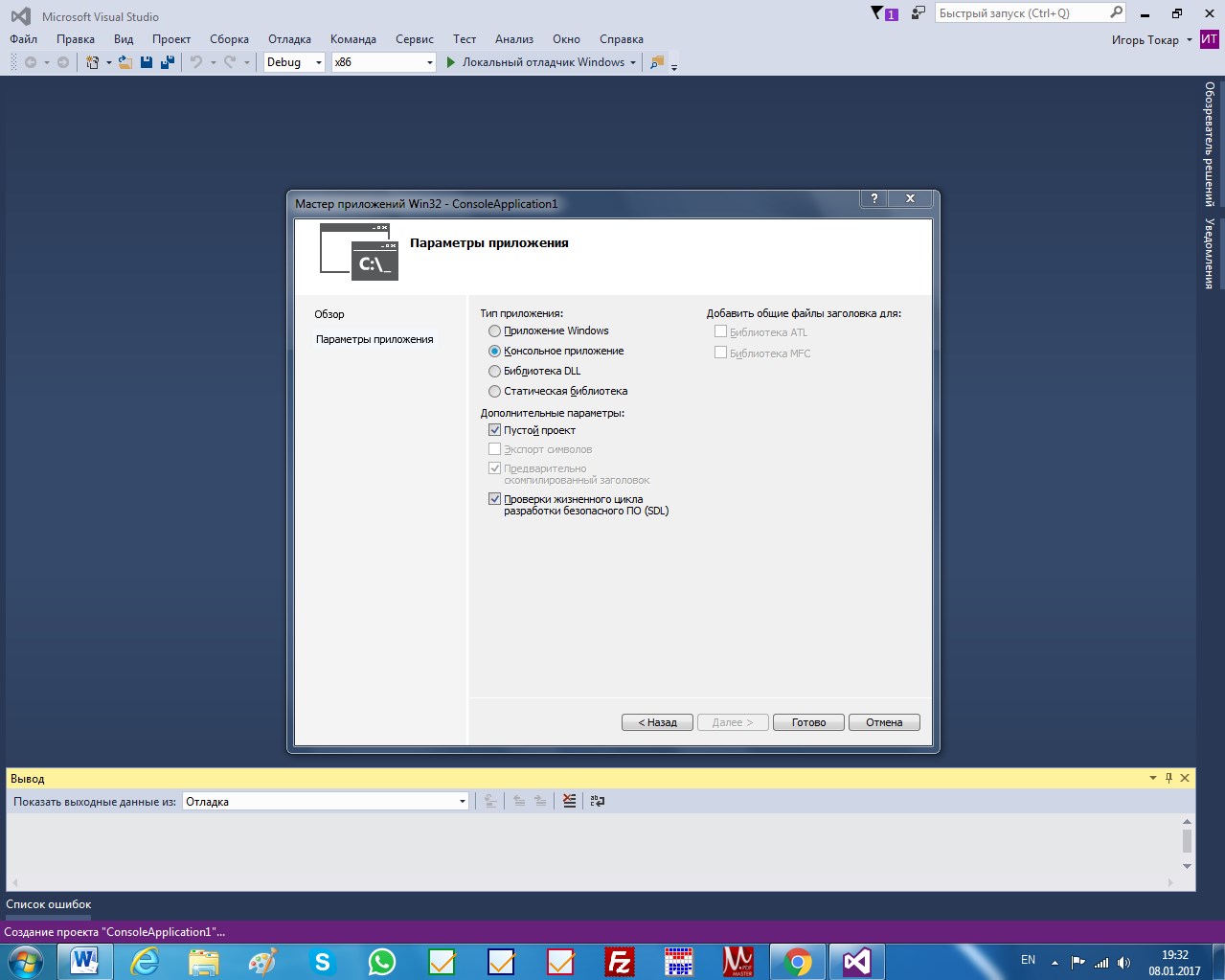The image size is (1225, 980).
Task: Click Go to Next Message output icon
Action: [540, 801]
